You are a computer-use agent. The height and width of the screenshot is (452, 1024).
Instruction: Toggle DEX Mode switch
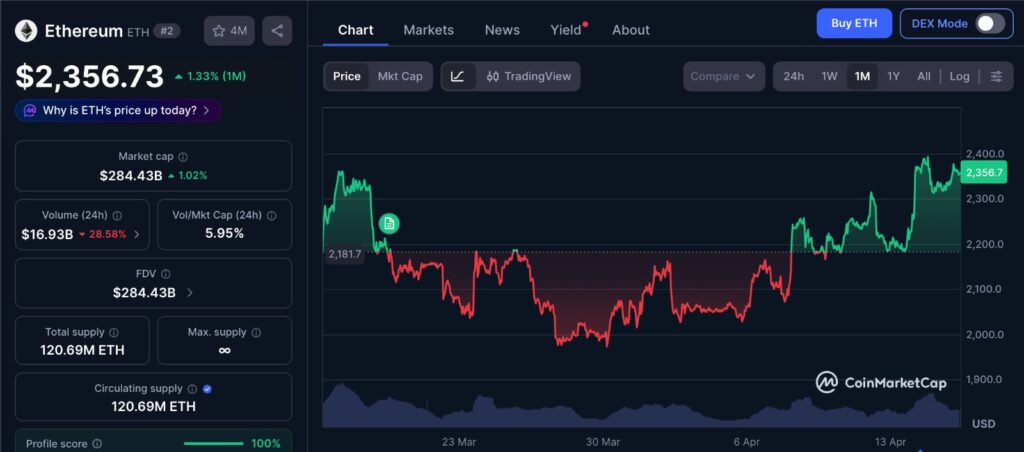[990, 24]
